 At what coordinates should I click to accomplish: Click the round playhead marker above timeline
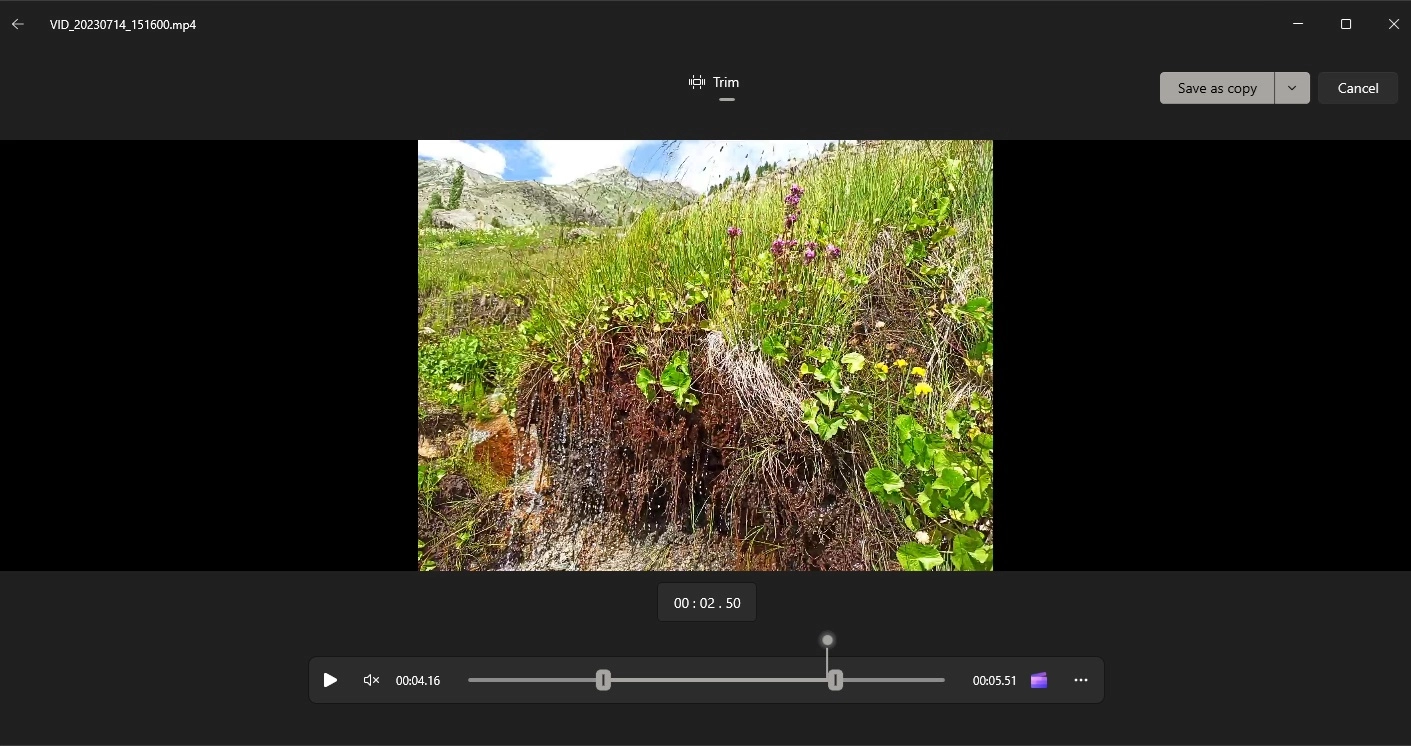pos(827,640)
